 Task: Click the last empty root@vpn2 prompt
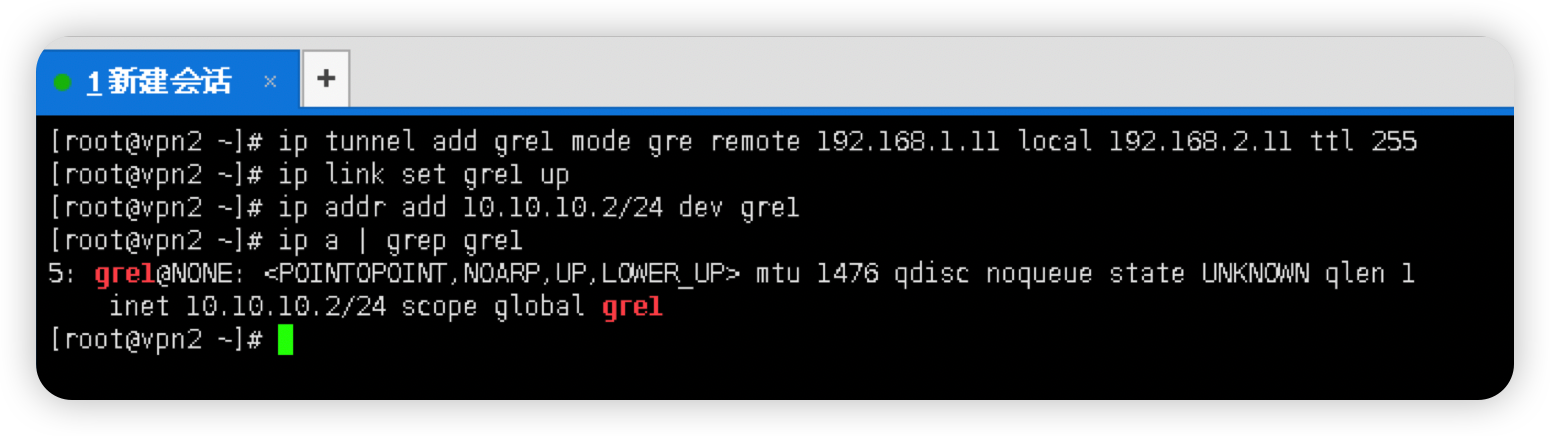[156, 340]
